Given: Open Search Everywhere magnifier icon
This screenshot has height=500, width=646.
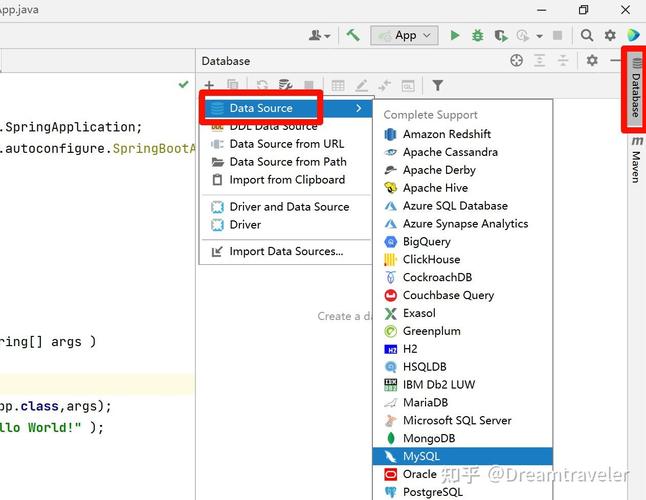Looking at the screenshot, I should [x=587, y=35].
